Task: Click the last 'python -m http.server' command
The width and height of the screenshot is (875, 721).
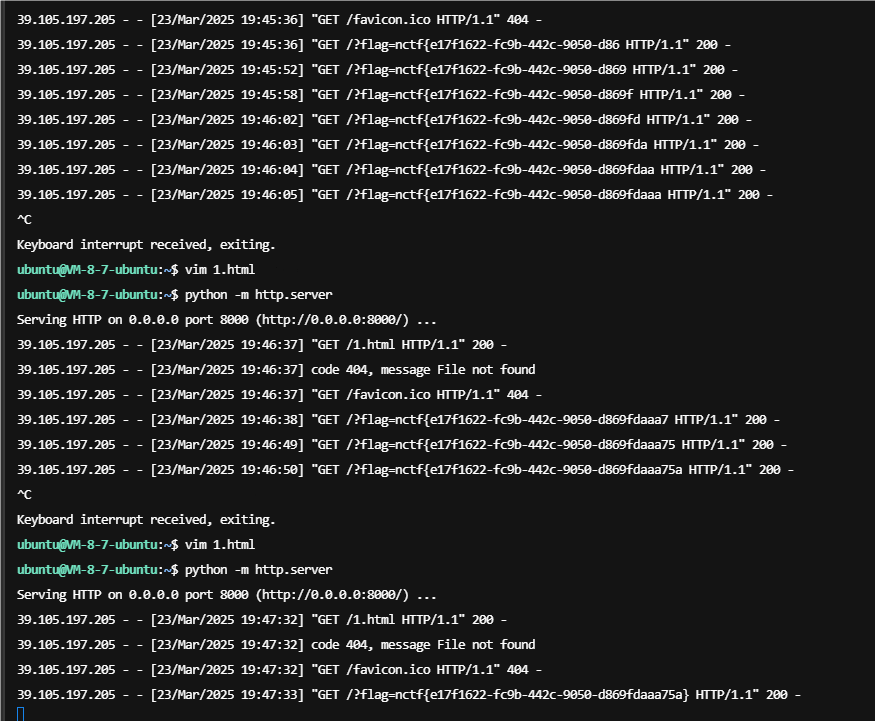Action: (x=258, y=570)
